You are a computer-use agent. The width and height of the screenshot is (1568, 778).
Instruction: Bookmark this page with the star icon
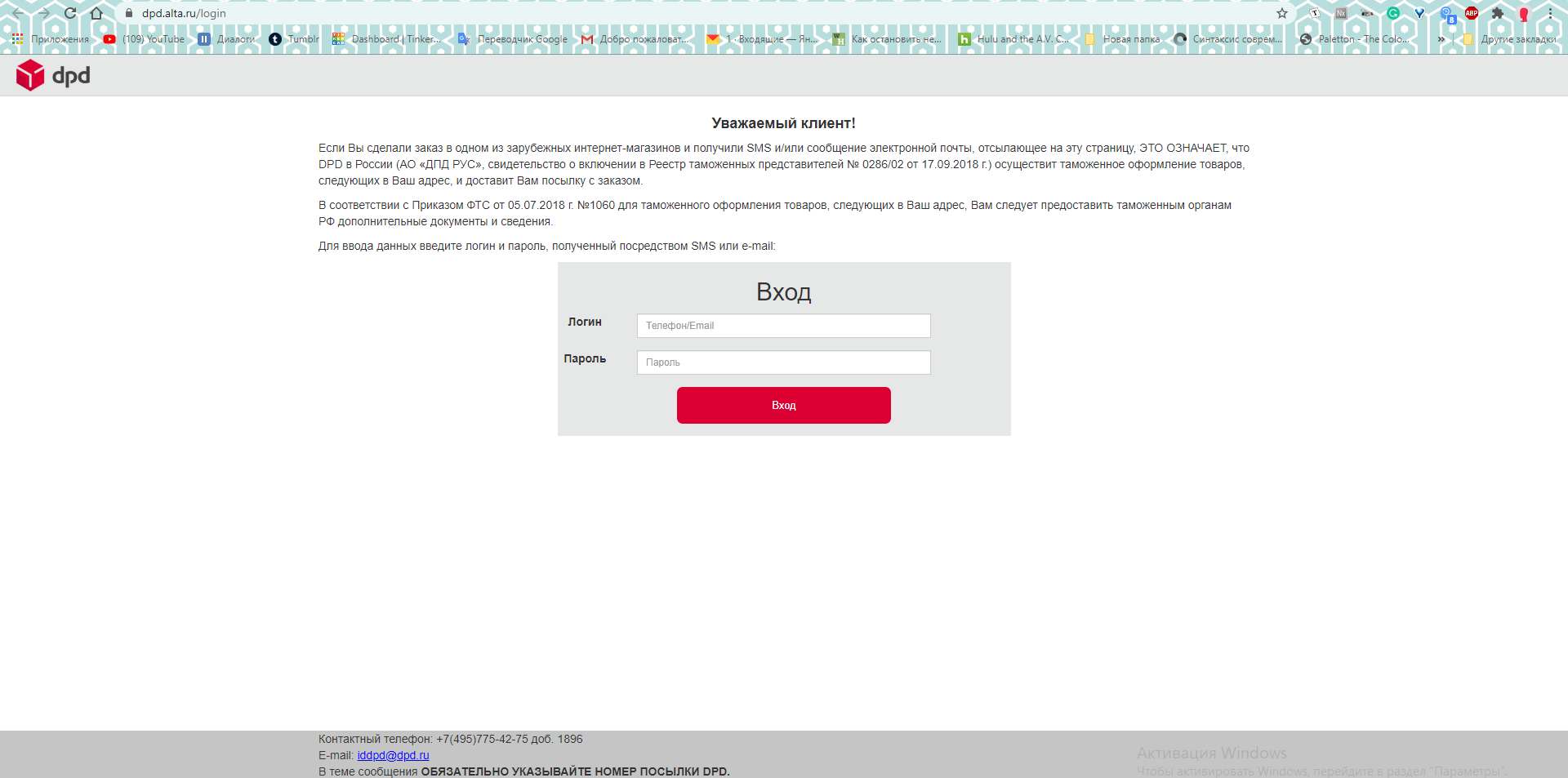(1282, 13)
